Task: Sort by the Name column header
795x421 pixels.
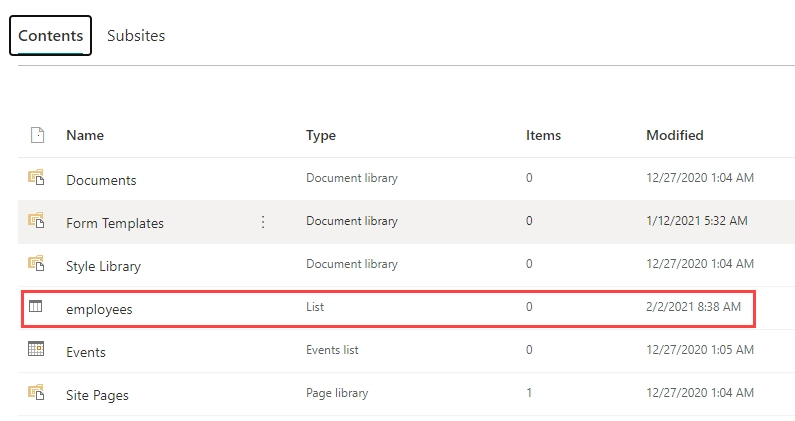Action: (85, 135)
